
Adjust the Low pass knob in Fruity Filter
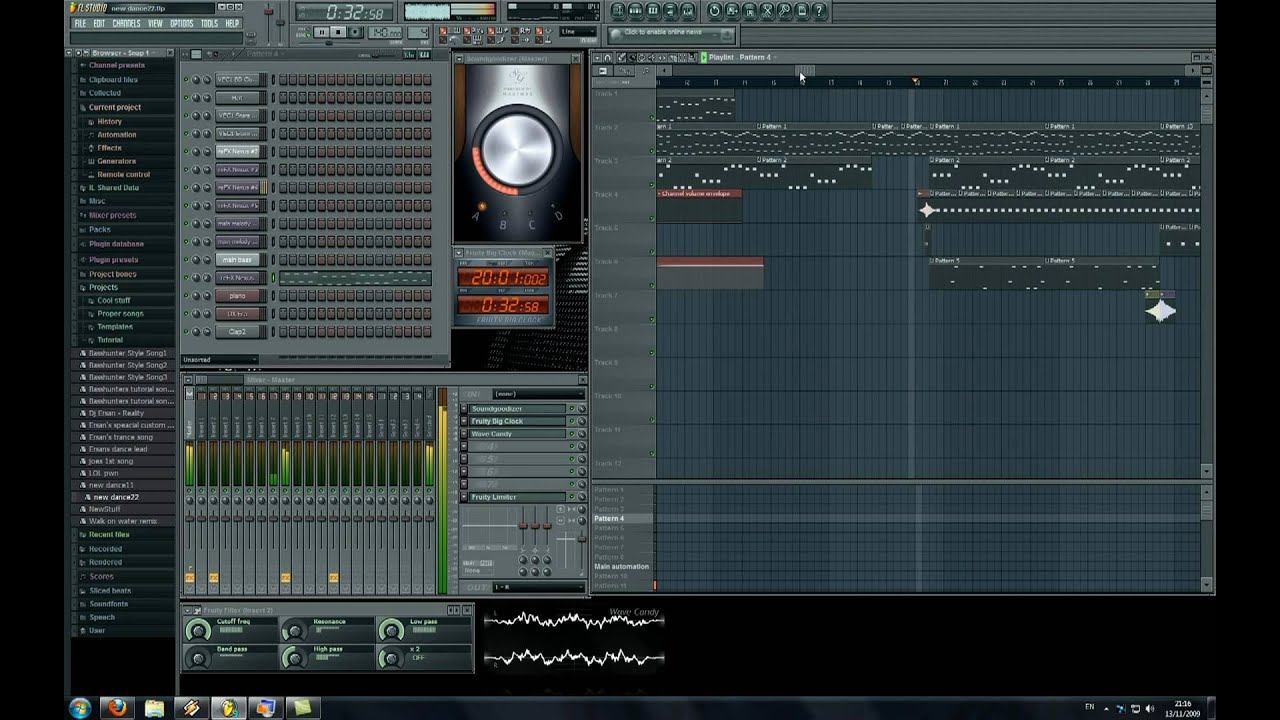[x=391, y=630]
